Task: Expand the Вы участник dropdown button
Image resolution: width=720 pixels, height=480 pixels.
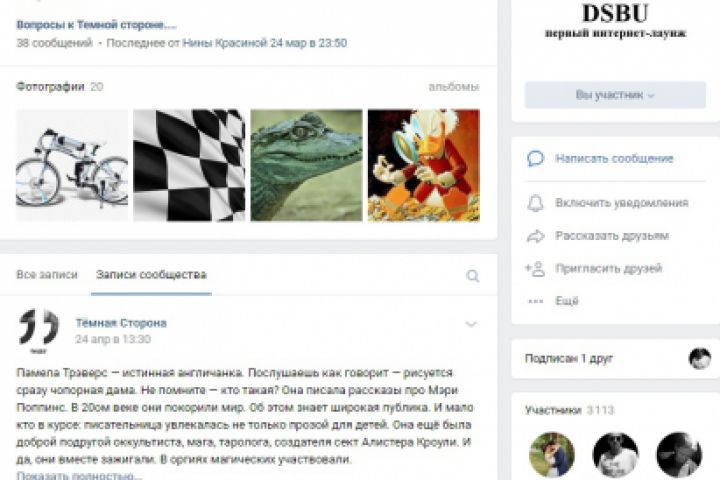Action: (615, 95)
